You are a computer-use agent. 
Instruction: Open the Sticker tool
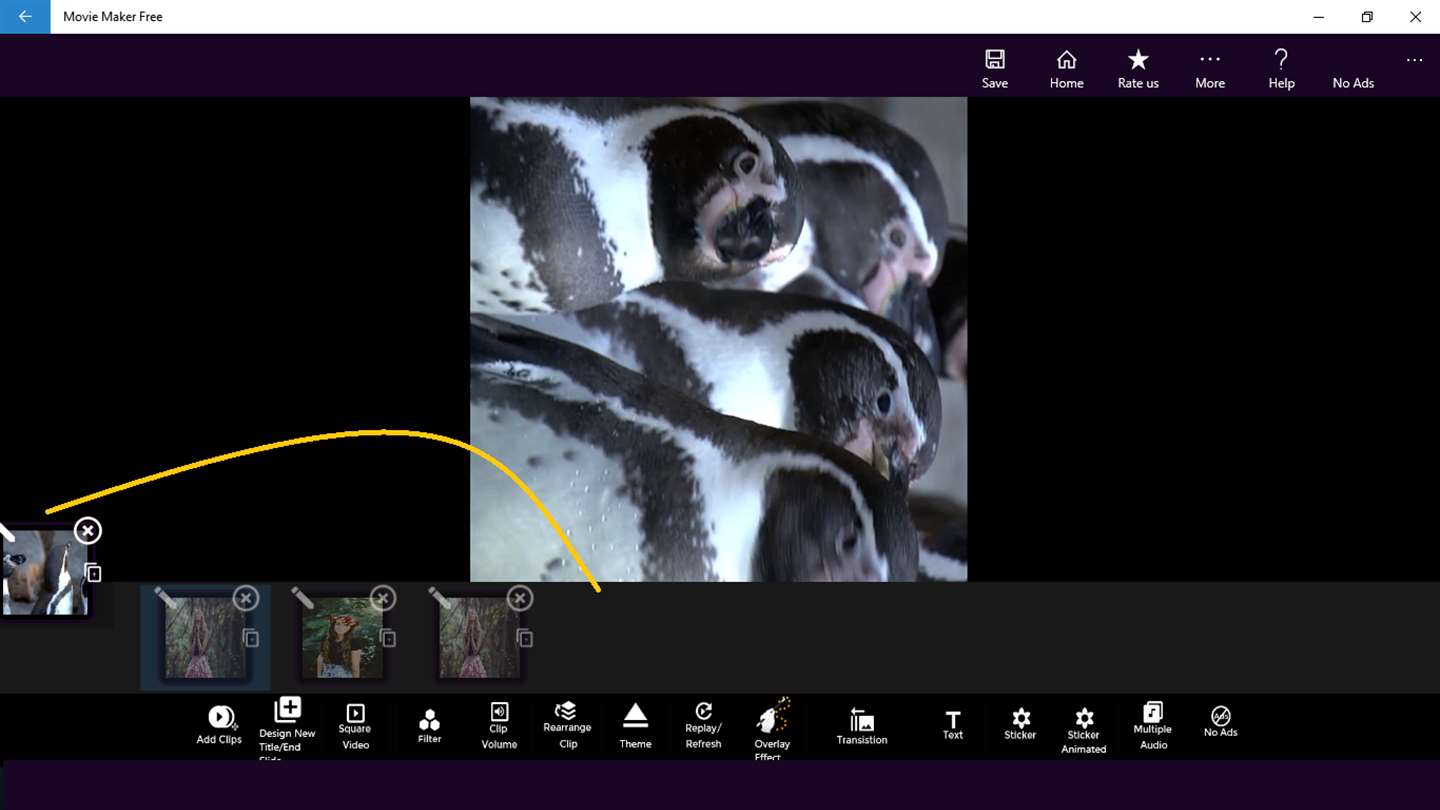1020,725
